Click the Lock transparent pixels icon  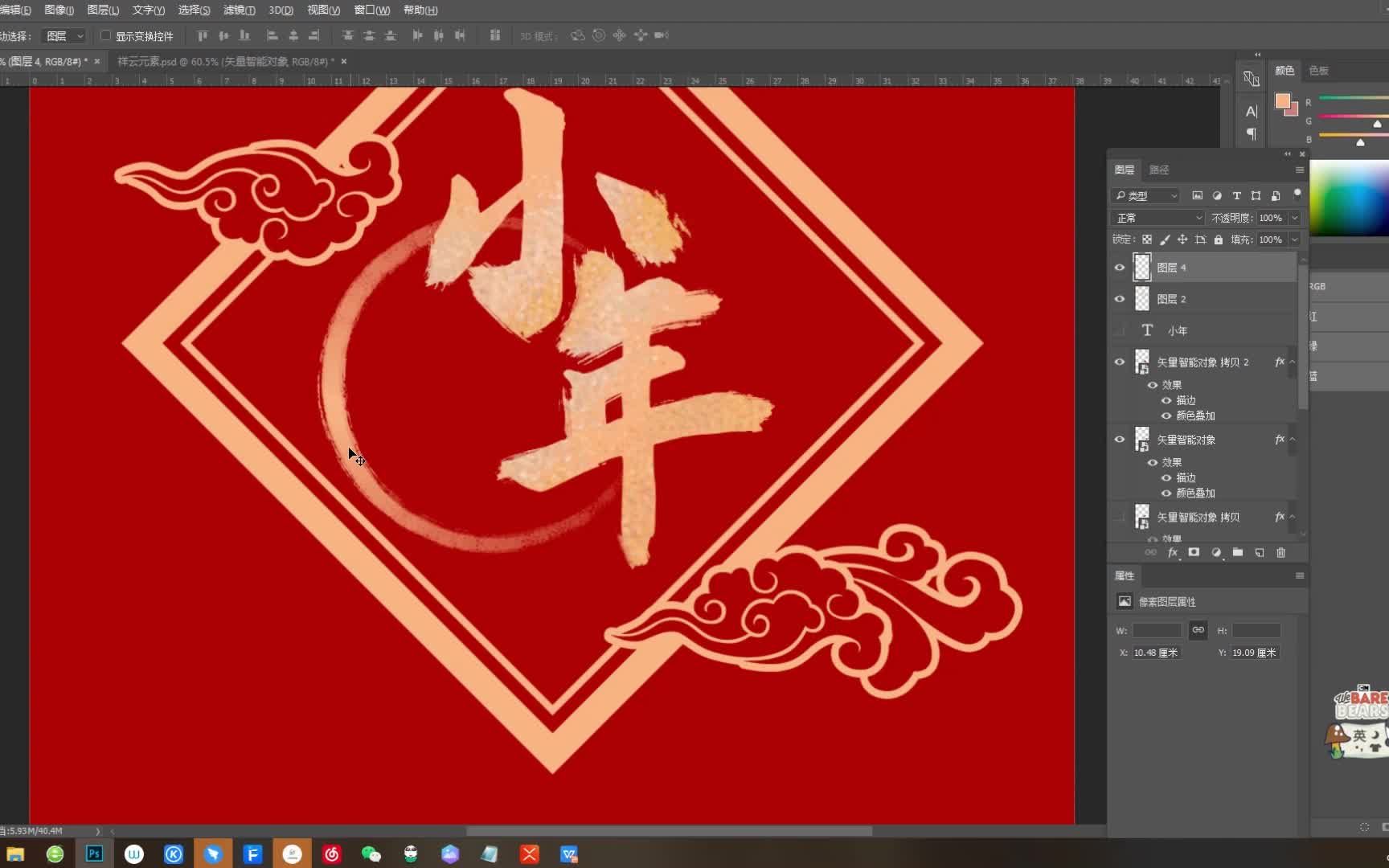tap(1147, 240)
